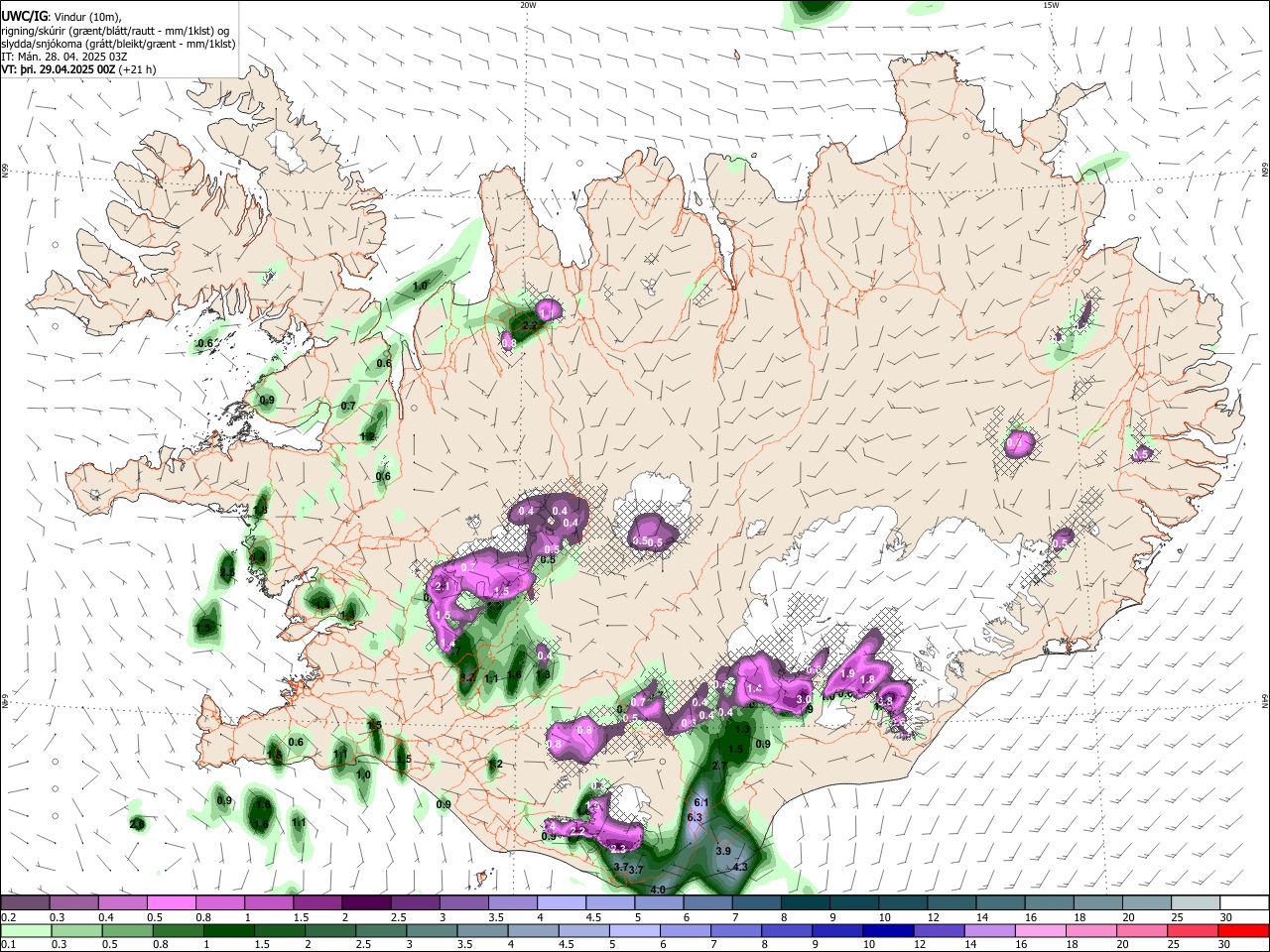Pick the palest green 0.1 rain legend swatch
The image size is (1270, 952).
pos(26,930)
